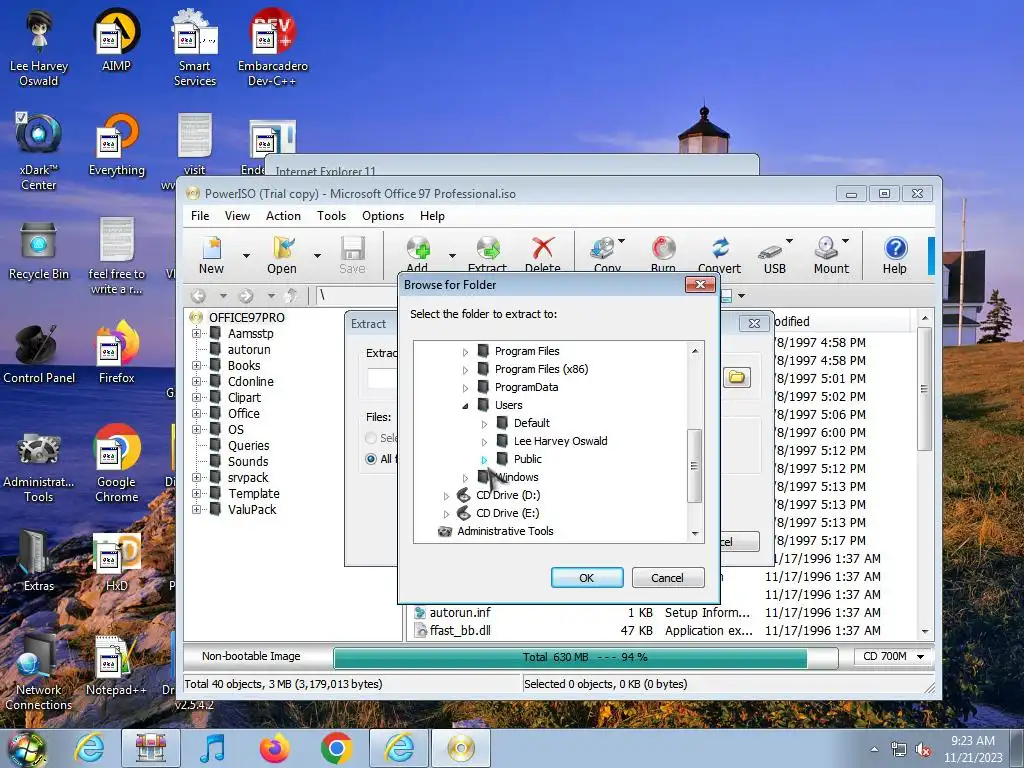Image resolution: width=1024 pixels, height=768 pixels.
Task: Close the Browse for Folder dialog
Action: pos(700,285)
